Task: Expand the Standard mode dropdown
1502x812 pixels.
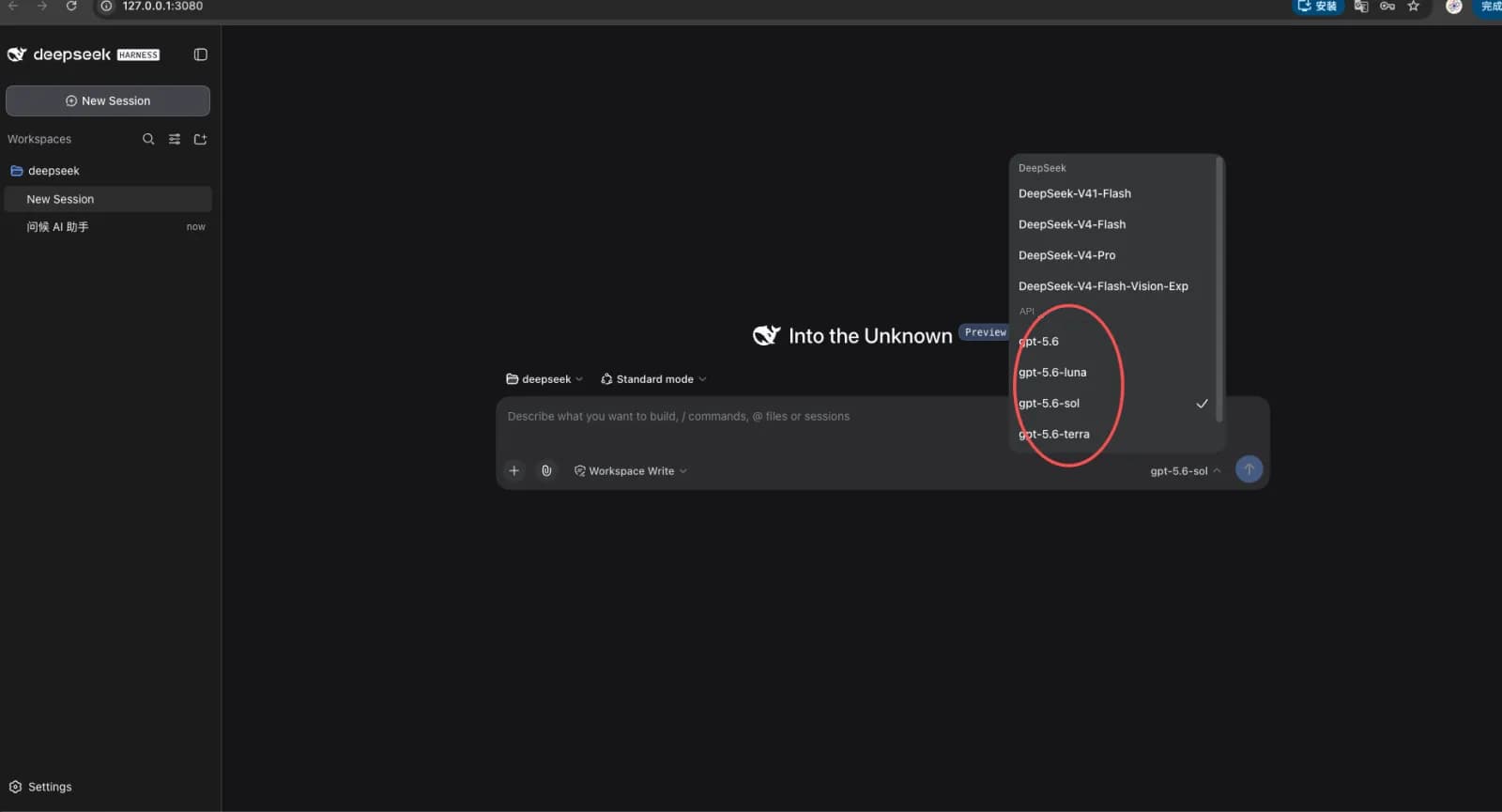Action: tap(653, 379)
